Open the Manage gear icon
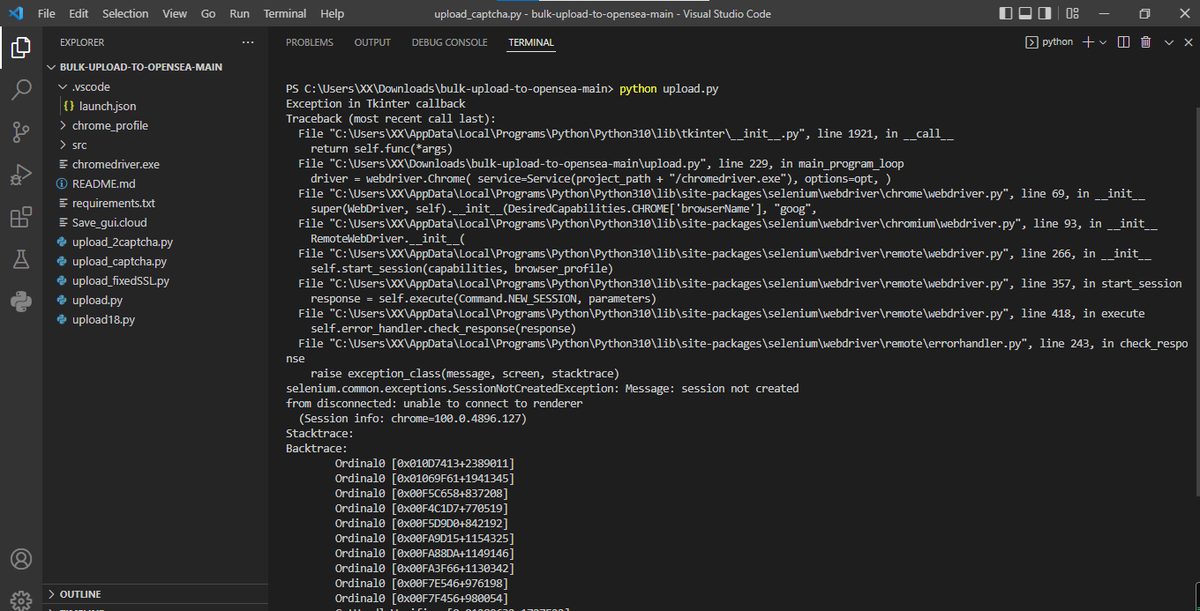The height and width of the screenshot is (611, 1200). [22, 600]
